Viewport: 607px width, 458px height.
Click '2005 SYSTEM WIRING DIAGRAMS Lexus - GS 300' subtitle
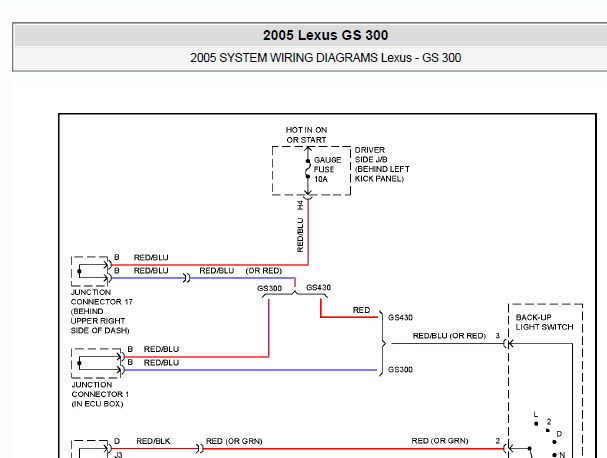coord(325,58)
